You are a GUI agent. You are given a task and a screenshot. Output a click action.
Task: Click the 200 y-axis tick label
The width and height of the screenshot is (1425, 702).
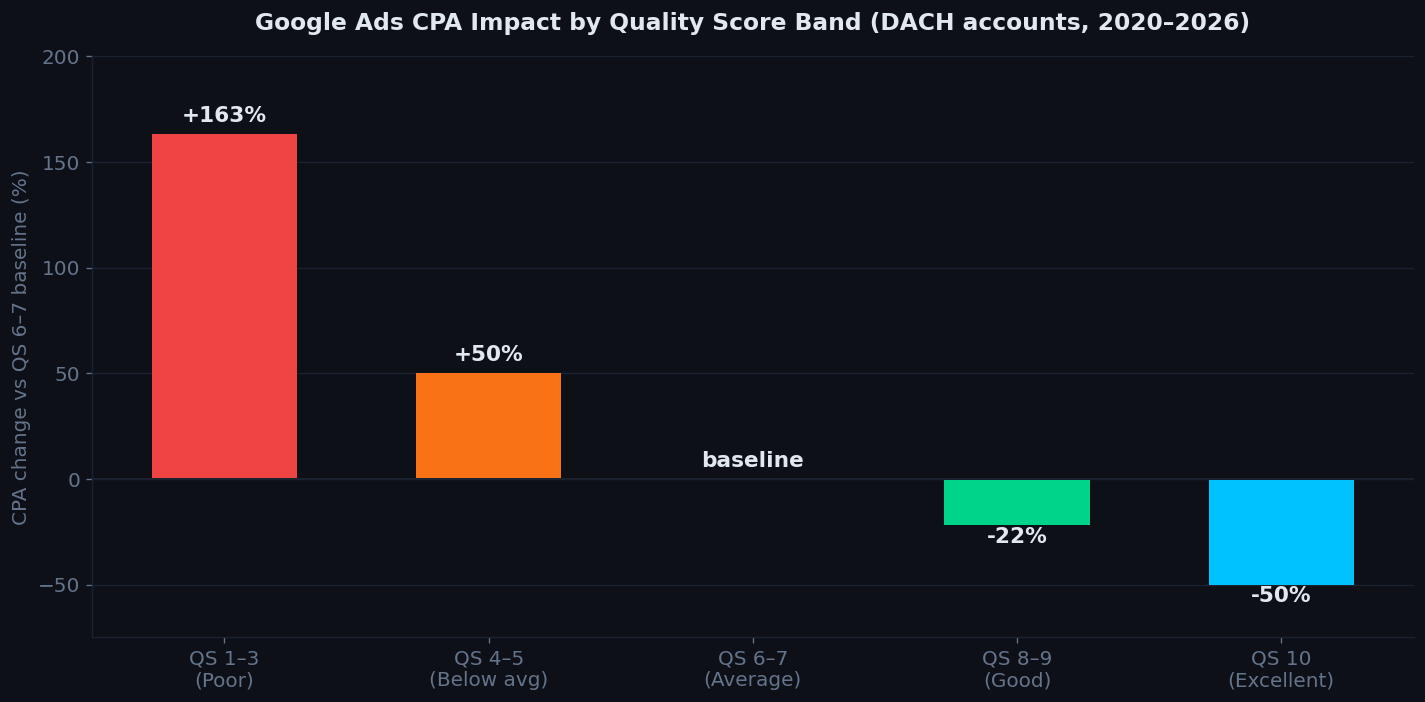tap(60, 58)
